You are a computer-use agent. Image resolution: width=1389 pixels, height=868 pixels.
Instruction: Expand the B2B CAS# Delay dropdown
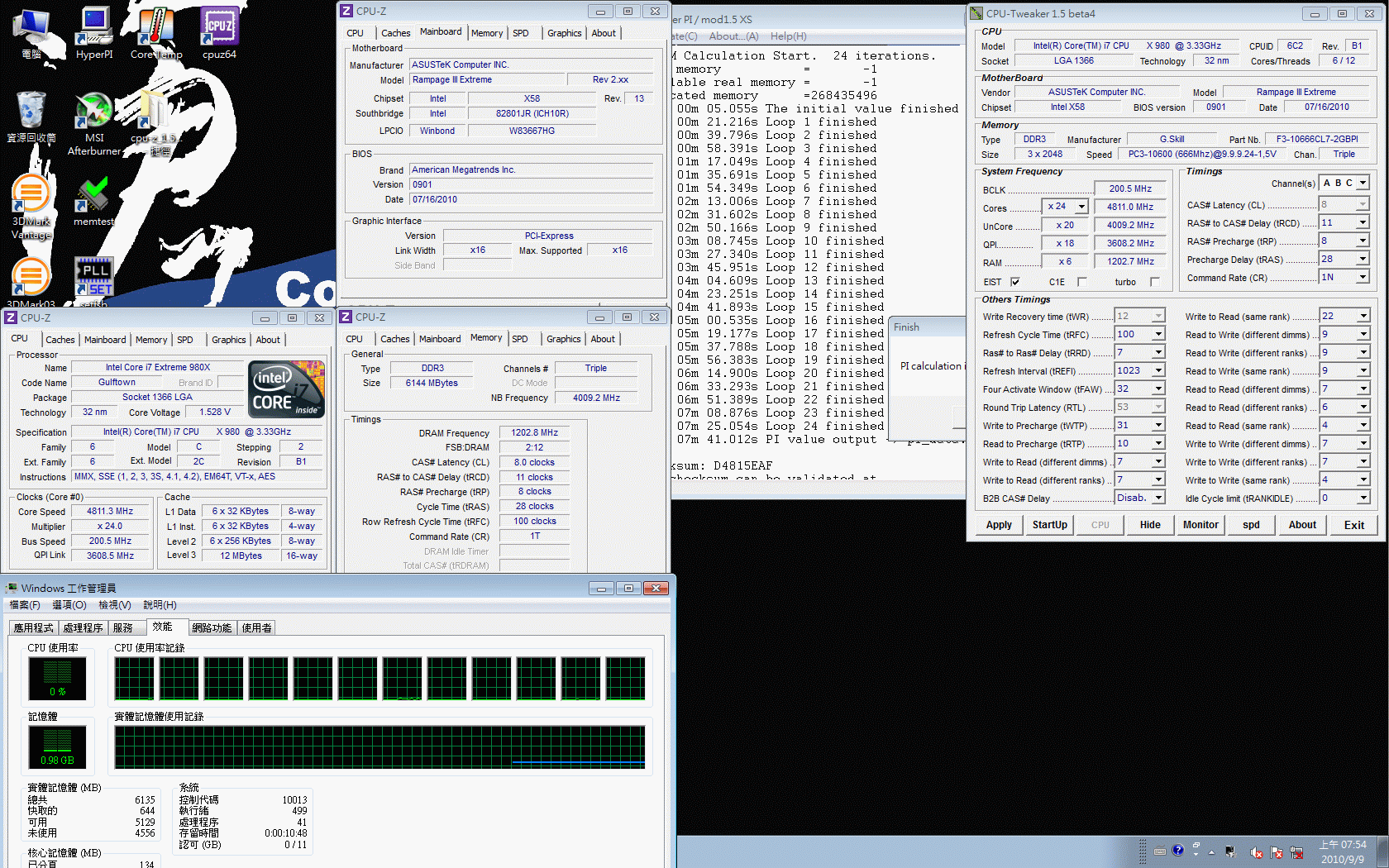pyautogui.click(x=1158, y=498)
